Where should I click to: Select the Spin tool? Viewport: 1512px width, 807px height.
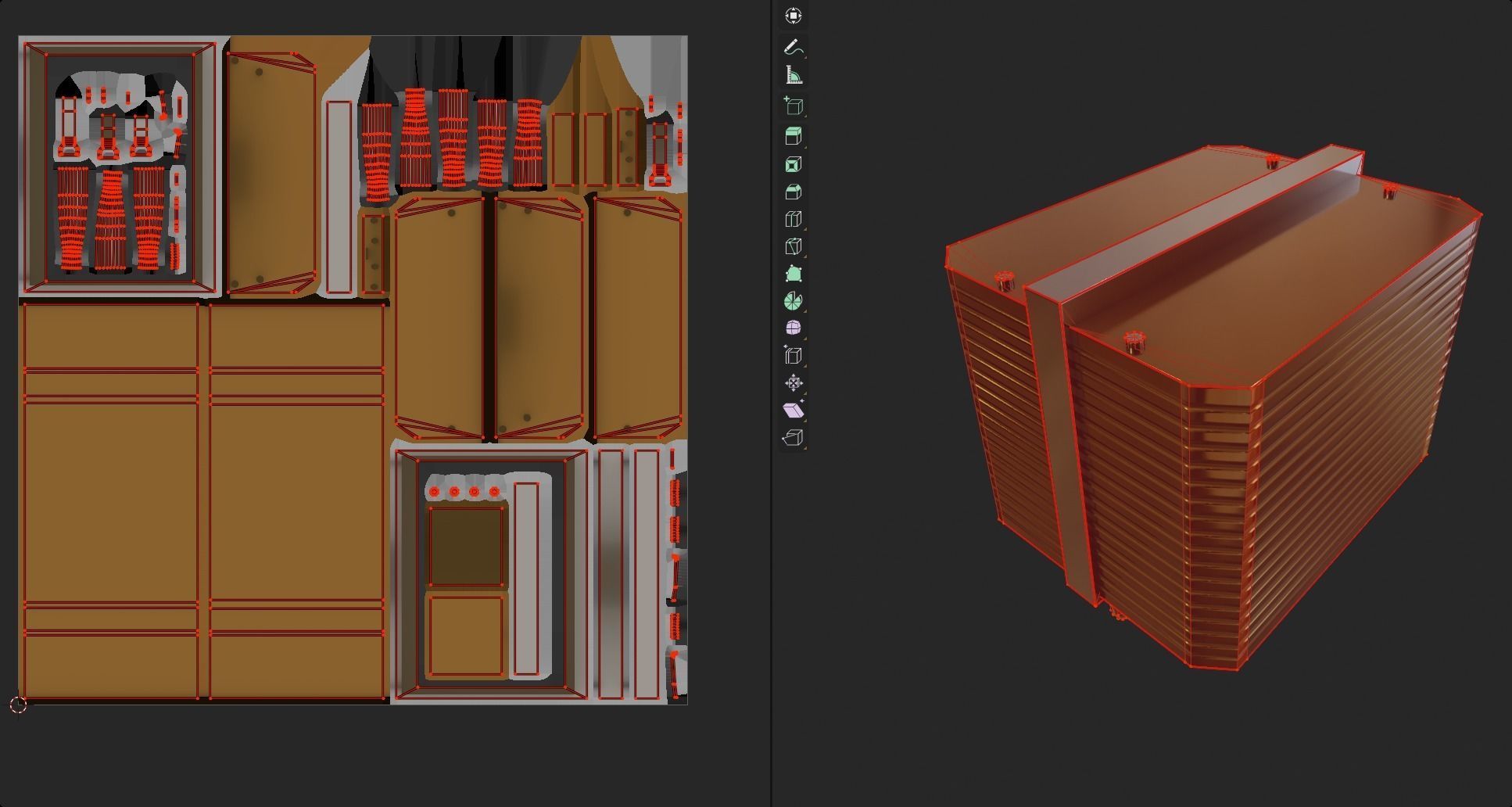click(x=793, y=301)
